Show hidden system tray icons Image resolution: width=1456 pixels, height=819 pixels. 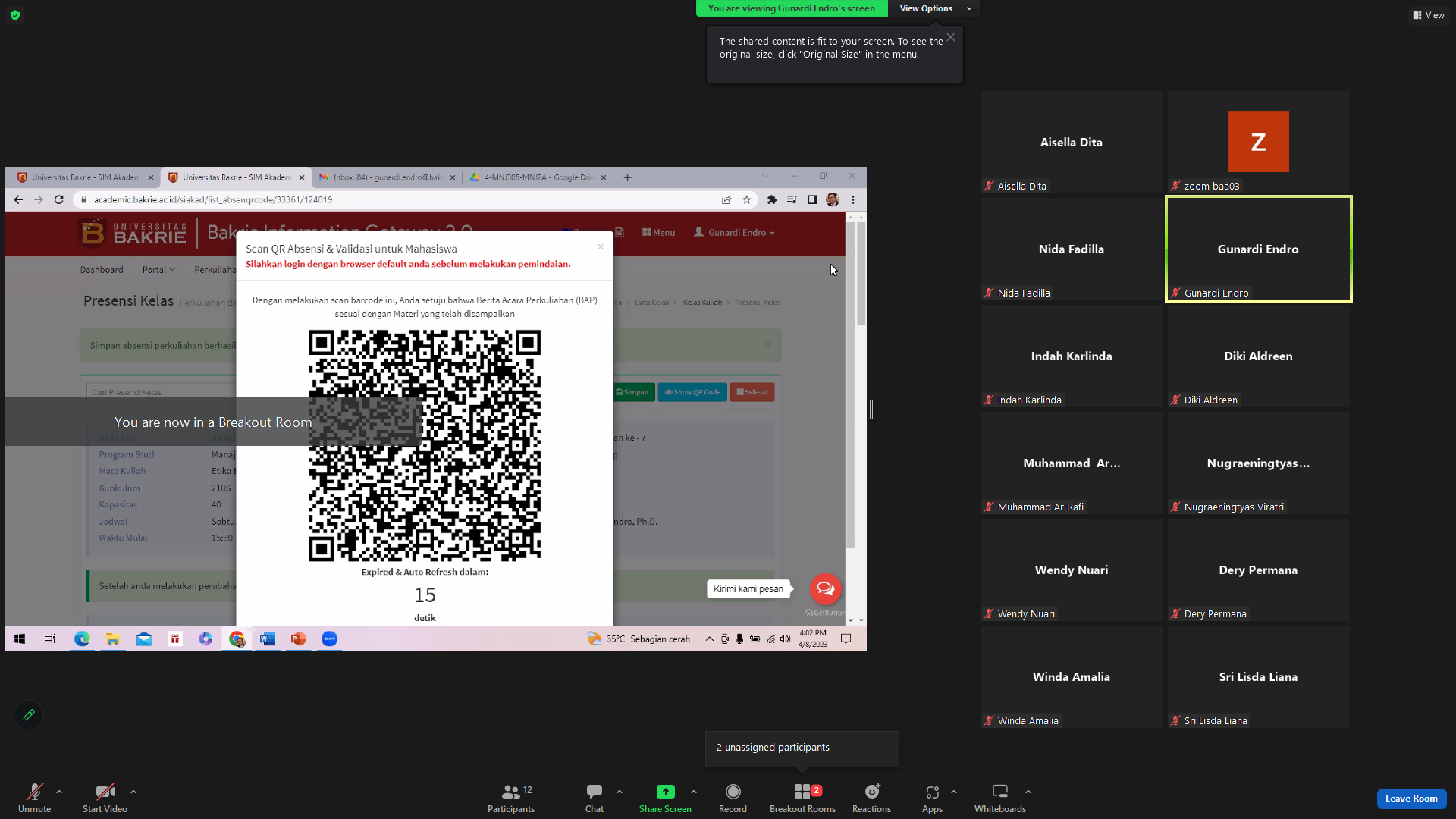tap(709, 639)
